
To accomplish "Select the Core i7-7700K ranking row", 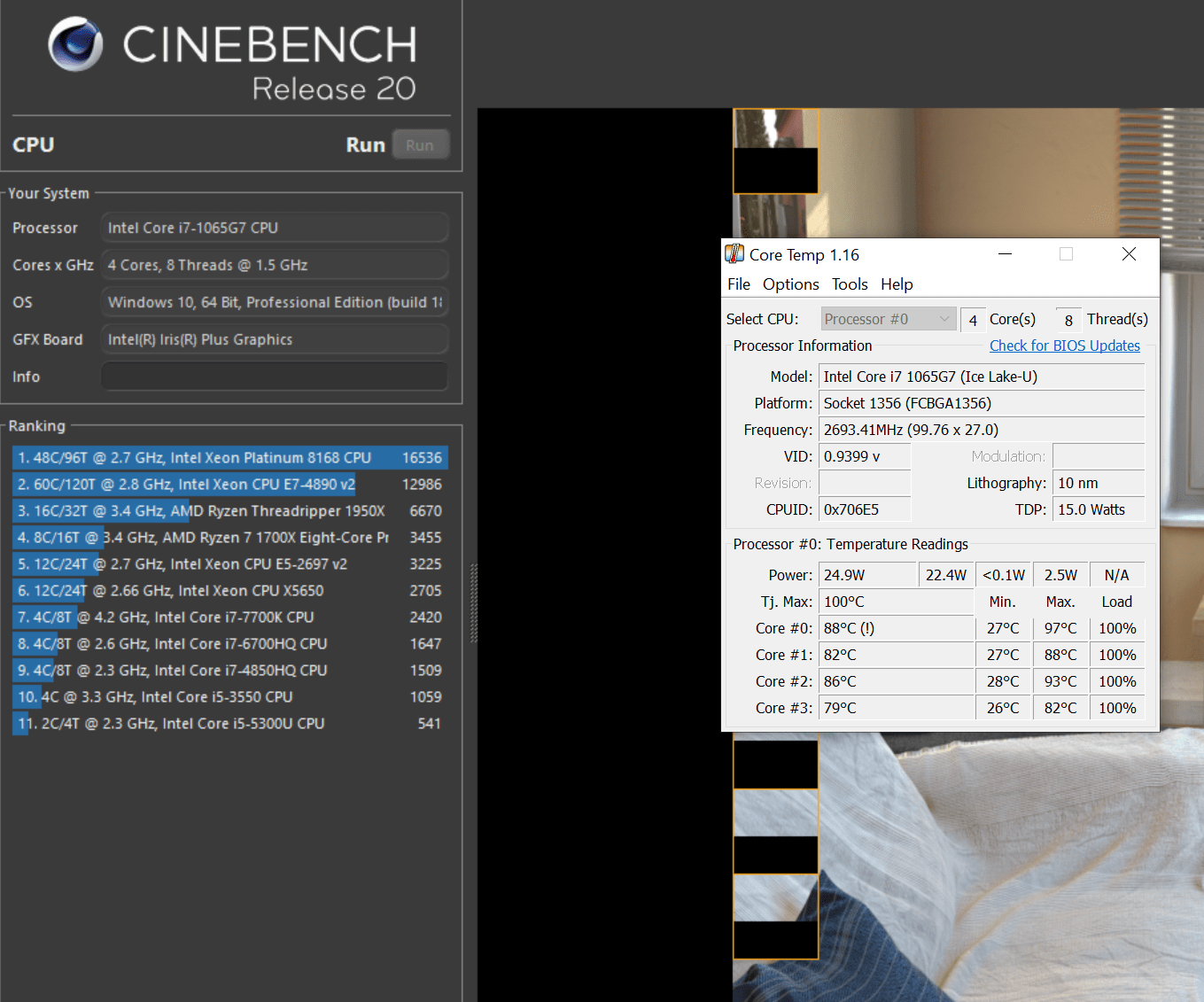I will (x=229, y=618).
